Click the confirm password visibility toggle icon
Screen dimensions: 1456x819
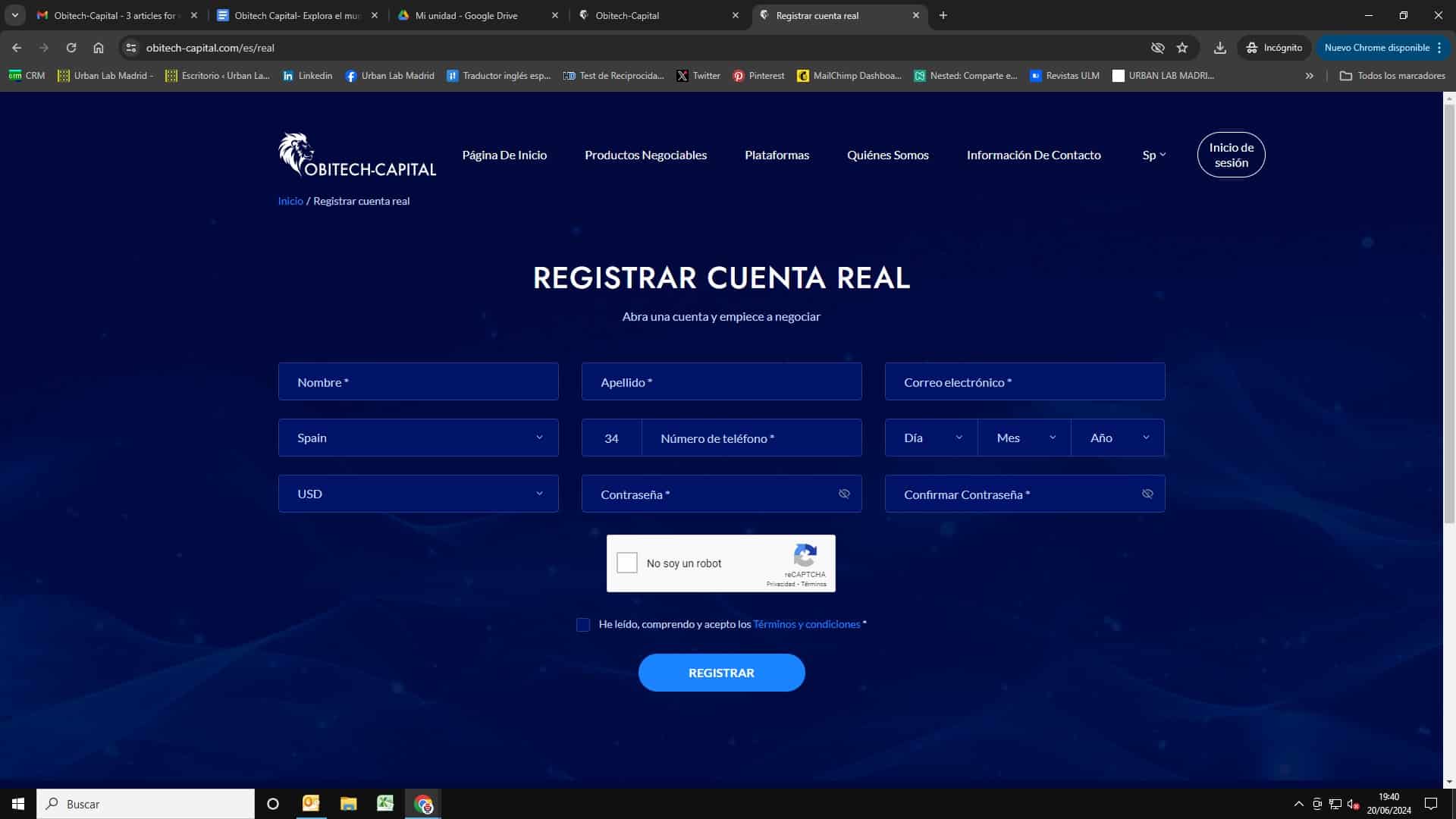(x=1148, y=494)
